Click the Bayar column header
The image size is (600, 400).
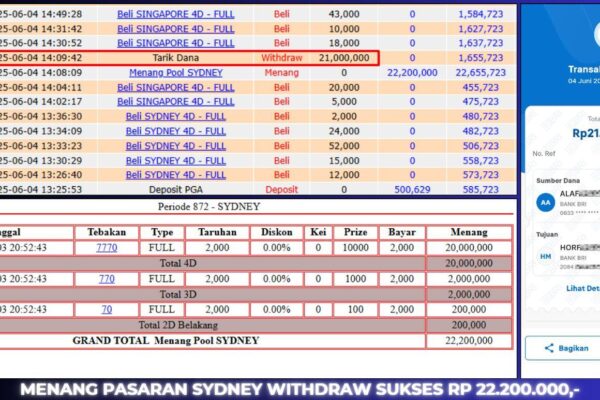coord(402,232)
